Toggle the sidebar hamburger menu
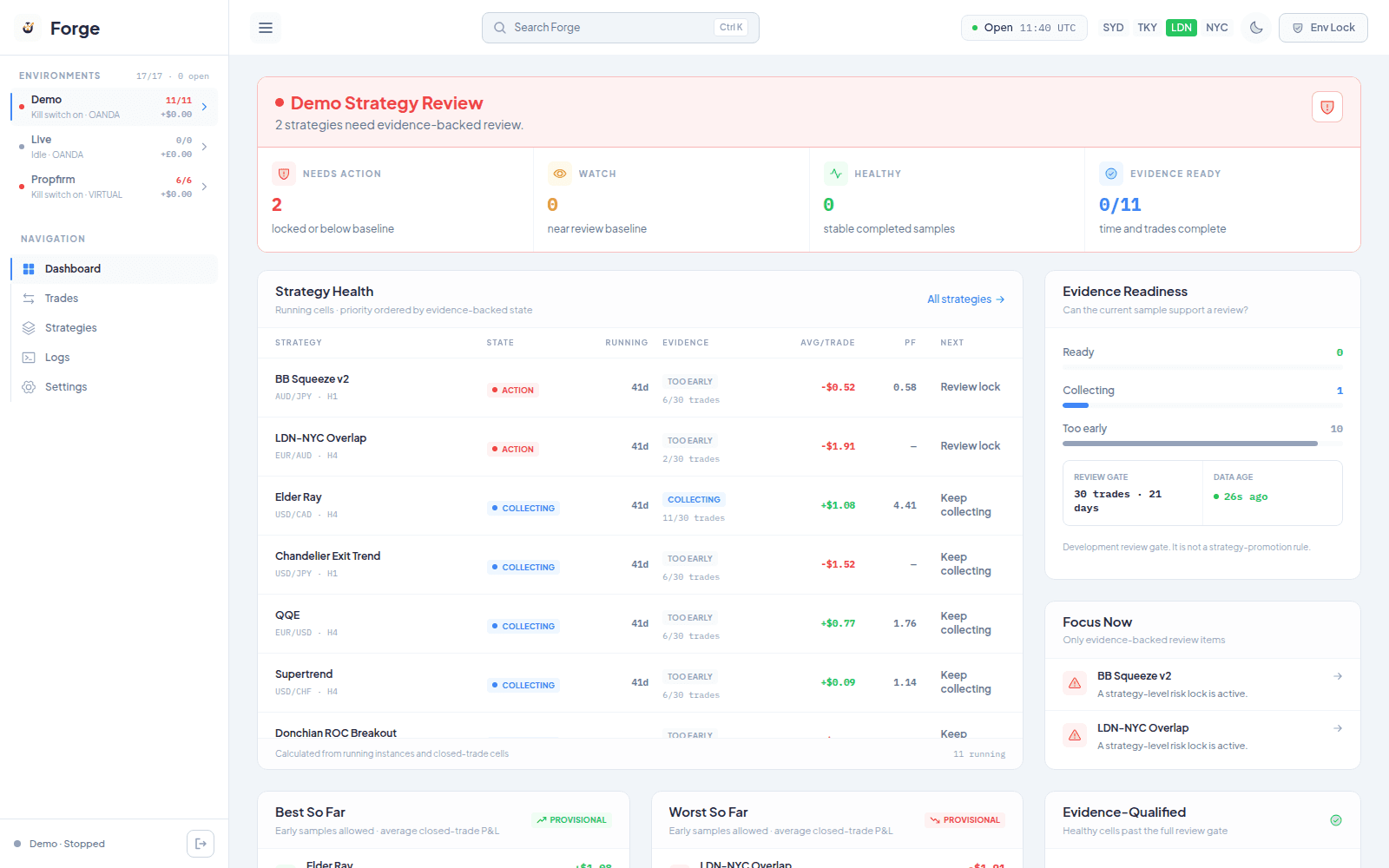Image resolution: width=1389 pixels, height=868 pixels. (x=266, y=28)
